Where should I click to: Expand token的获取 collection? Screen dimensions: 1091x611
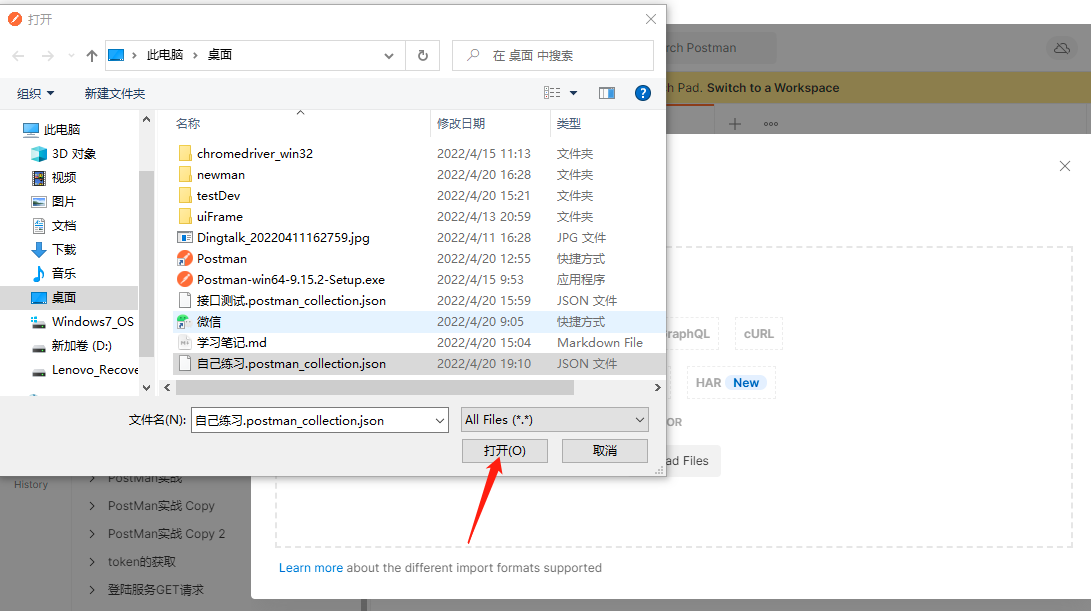(x=92, y=562)
